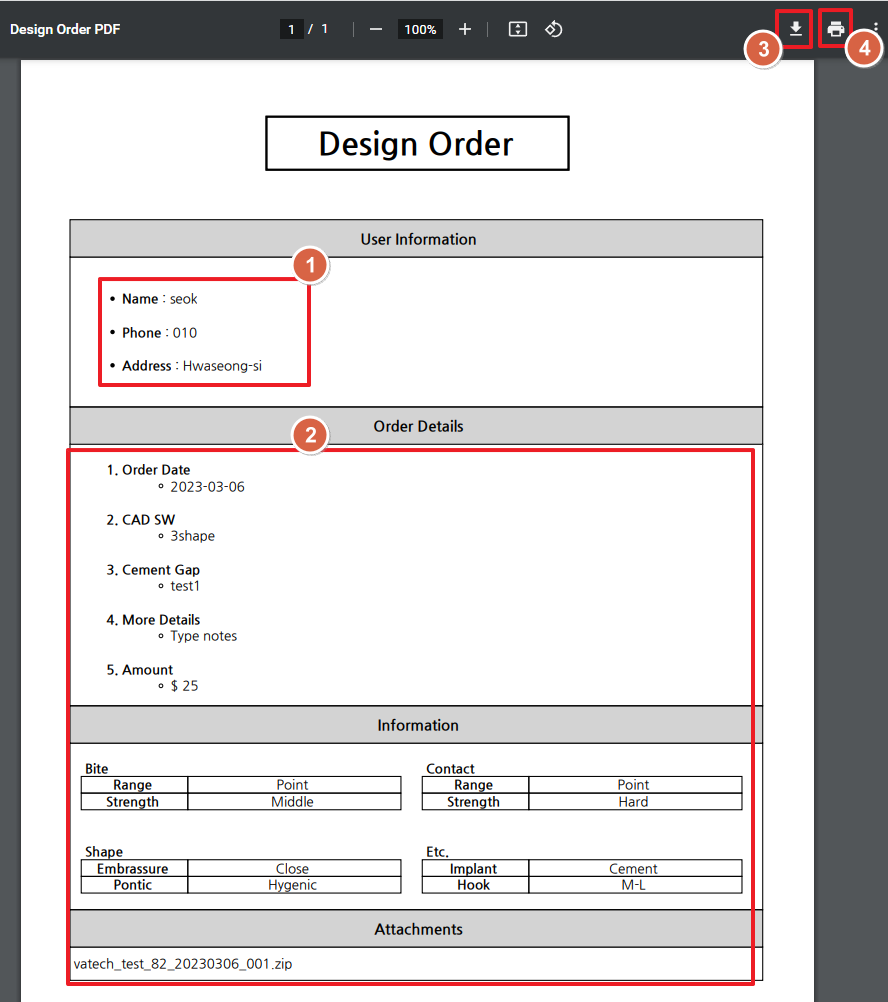
Task: Toggle the fit to page icon
Action: pos(517,30)
